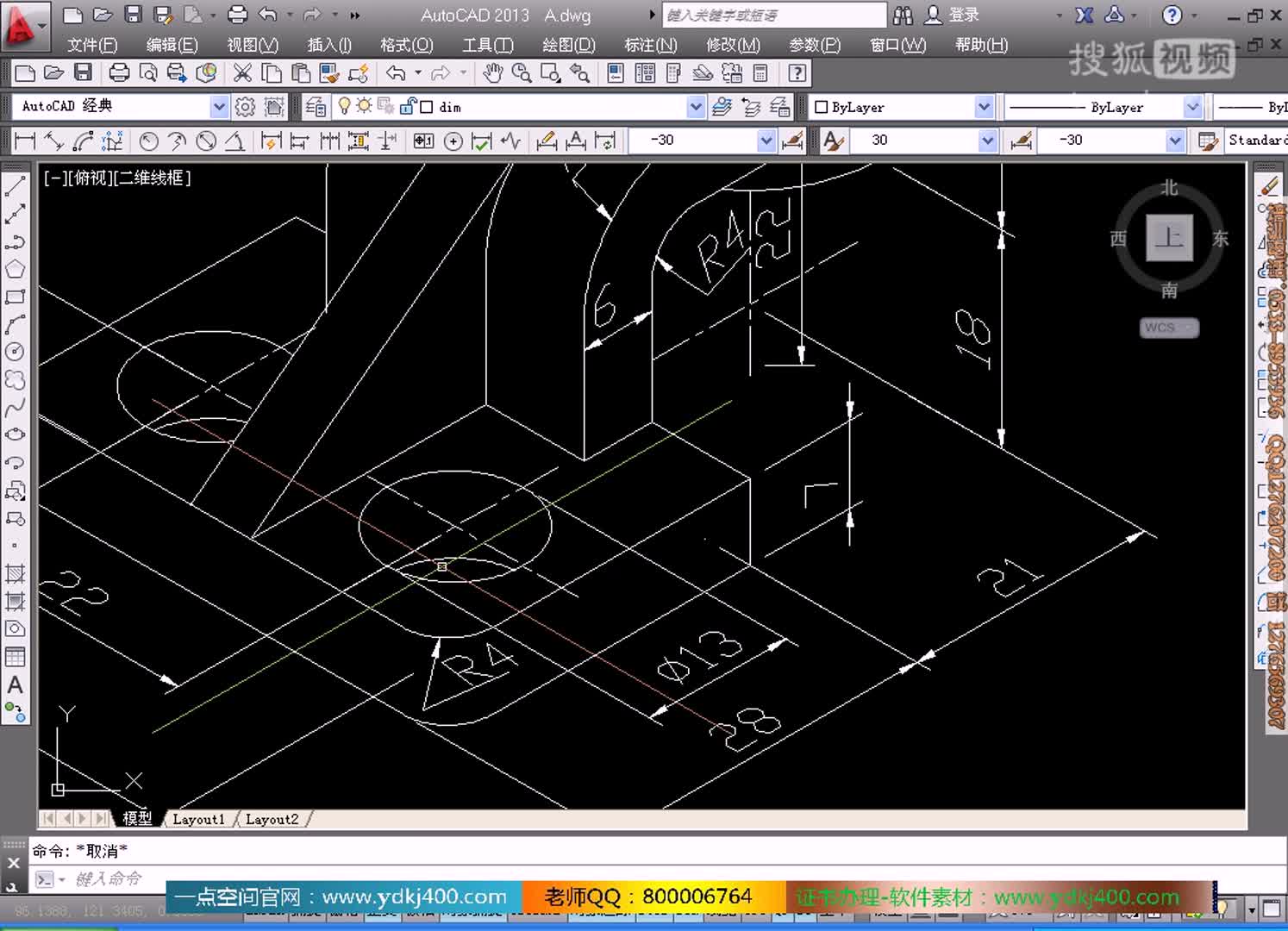
Task: Open the 修改(M) menu
Action: 733,45
